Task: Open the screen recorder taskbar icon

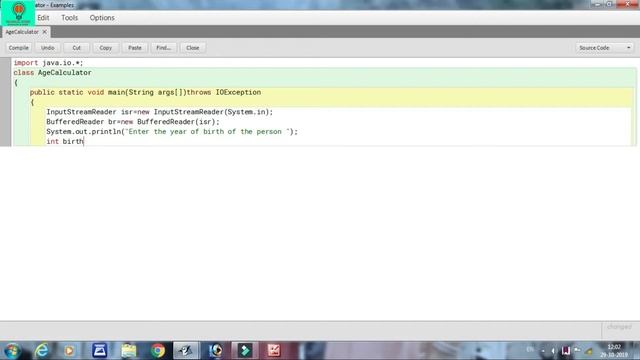Action: tap(216, 351)
